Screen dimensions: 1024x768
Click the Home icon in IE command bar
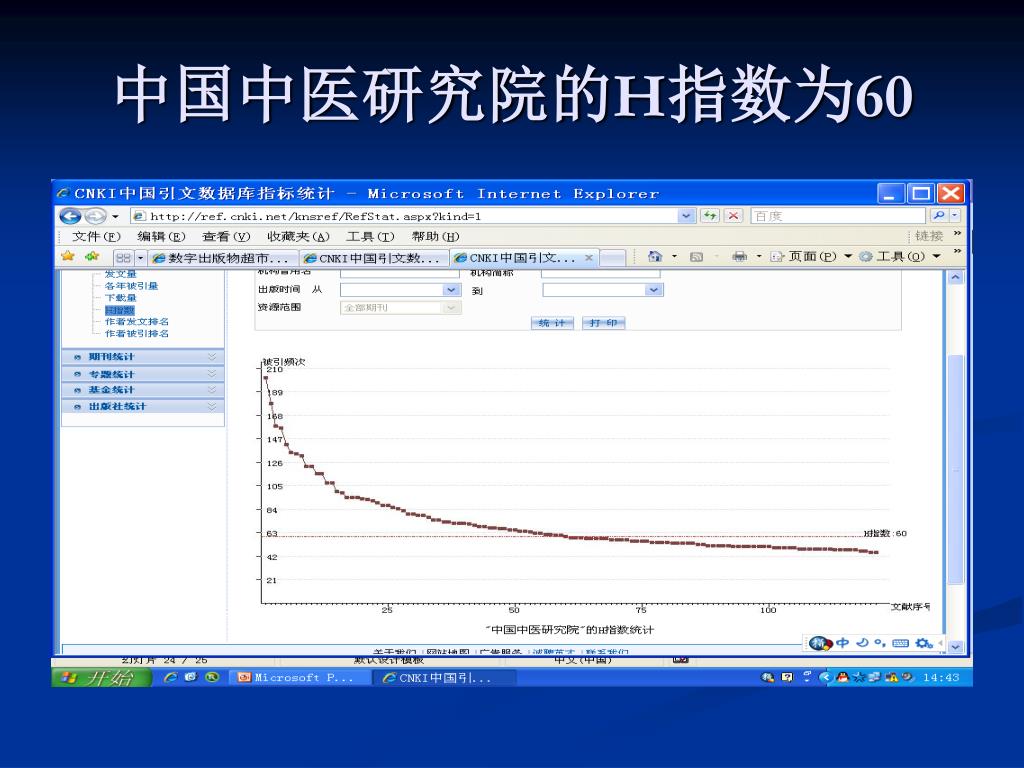(654, 257)
